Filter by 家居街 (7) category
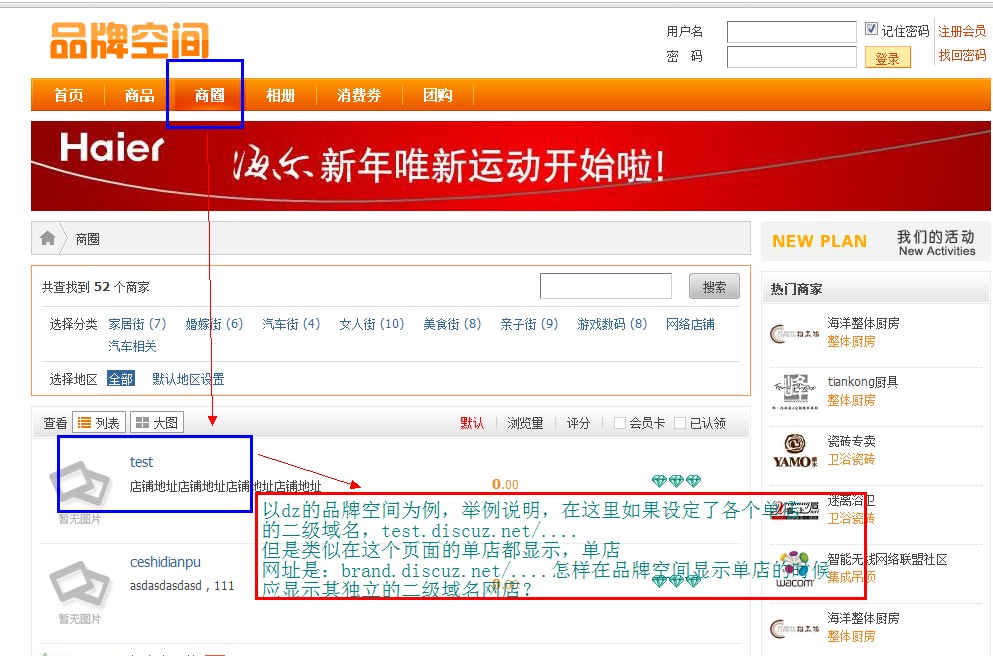 pyautogui.click(x=137, y=324)
